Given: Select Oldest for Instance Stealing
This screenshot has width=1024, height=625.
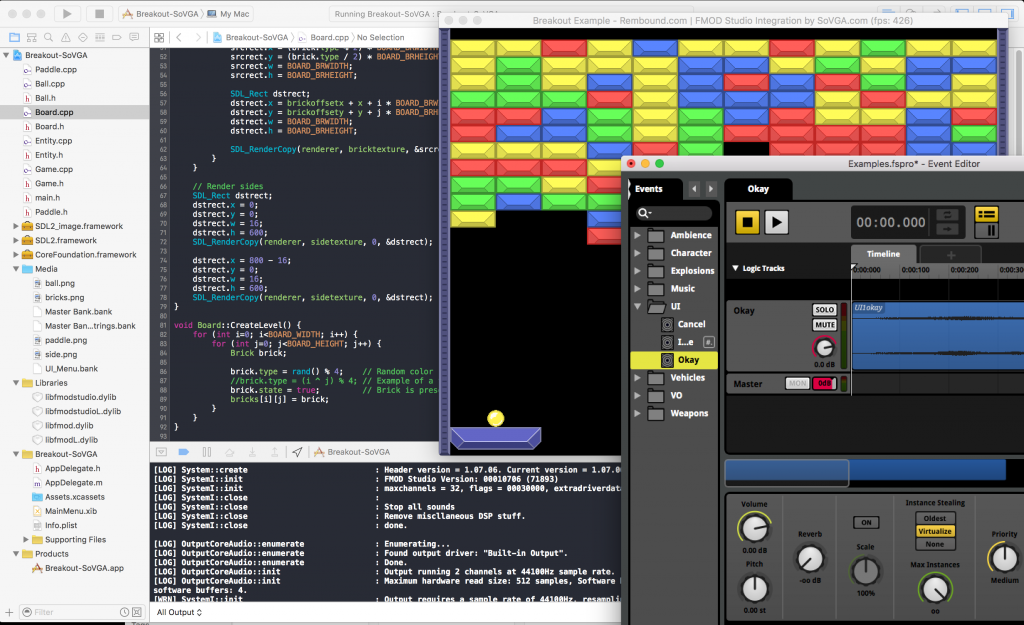Looking at the screenshot, I should (x=934, y=518).
